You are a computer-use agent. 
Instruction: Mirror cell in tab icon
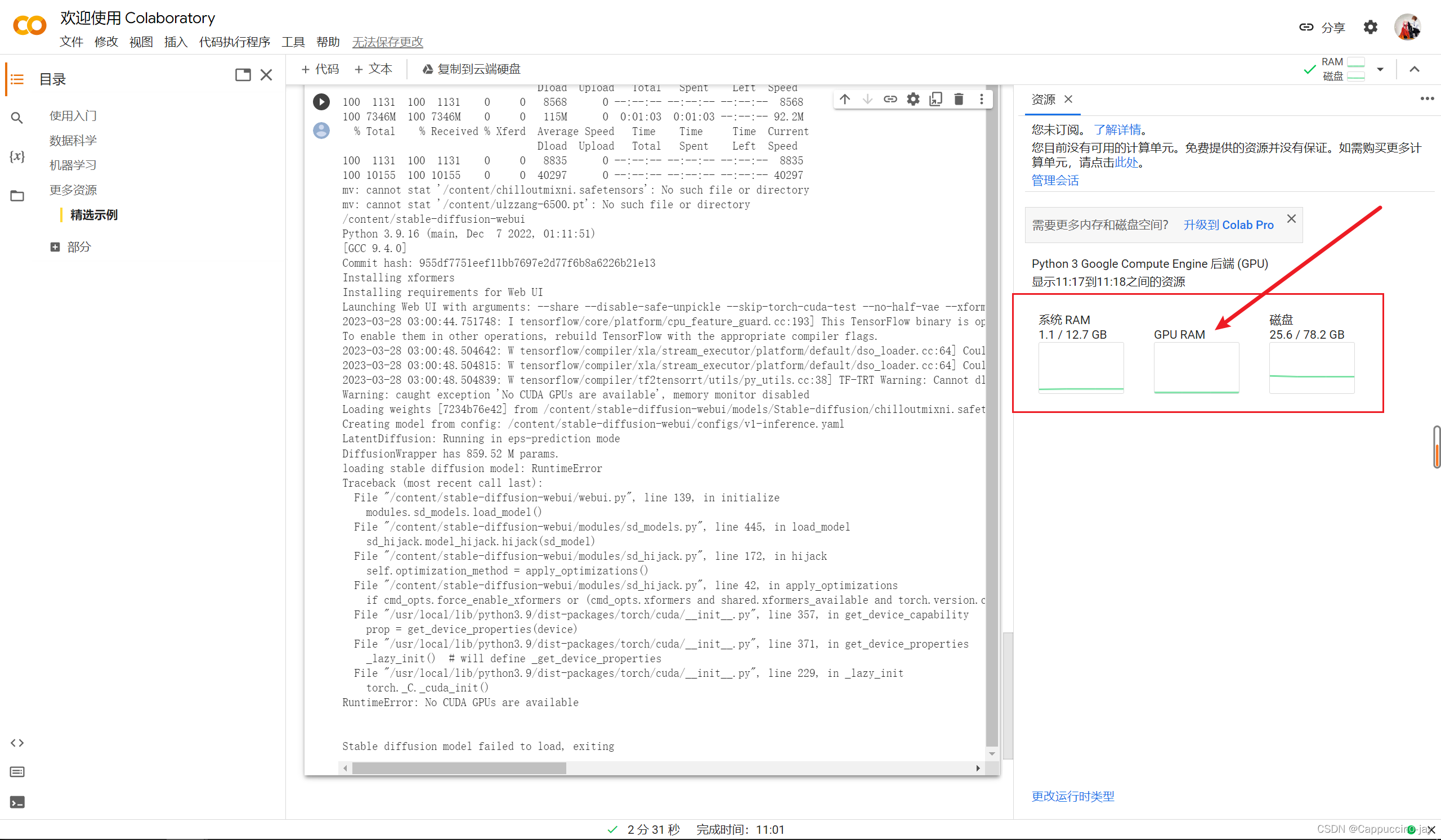[936, 99]
